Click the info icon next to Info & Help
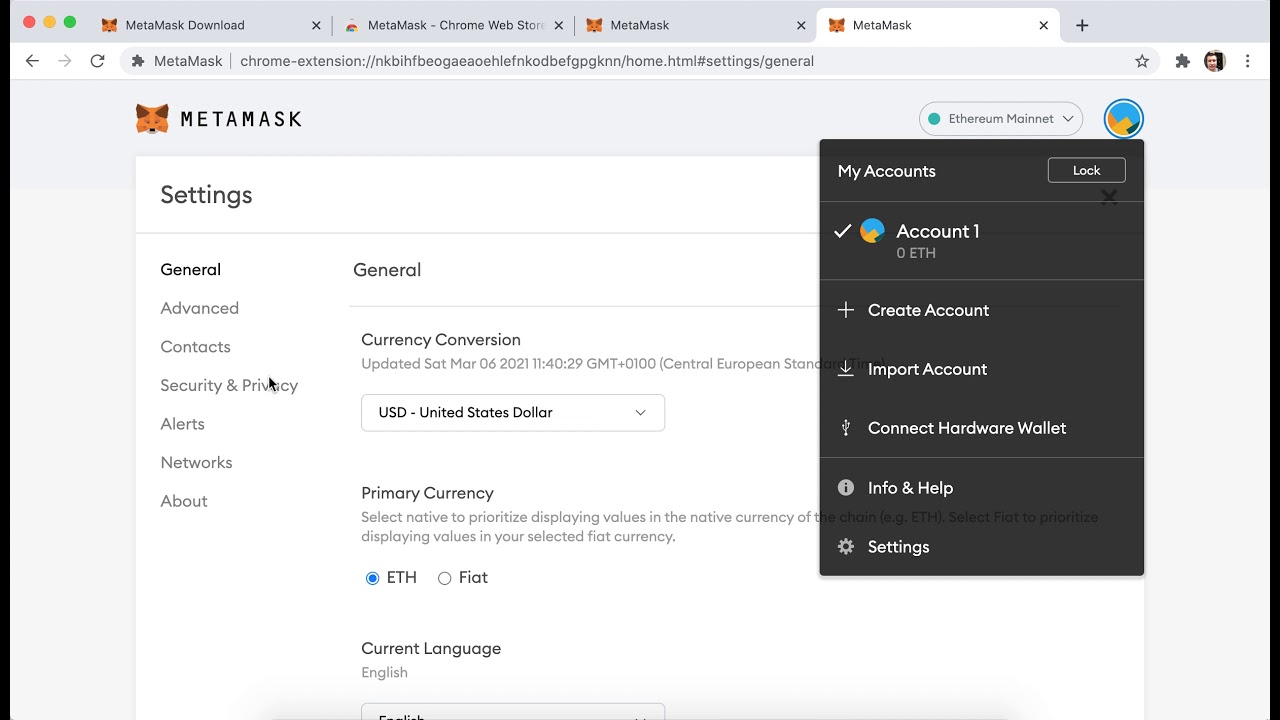1280x720 pixels. click(846, 488)
